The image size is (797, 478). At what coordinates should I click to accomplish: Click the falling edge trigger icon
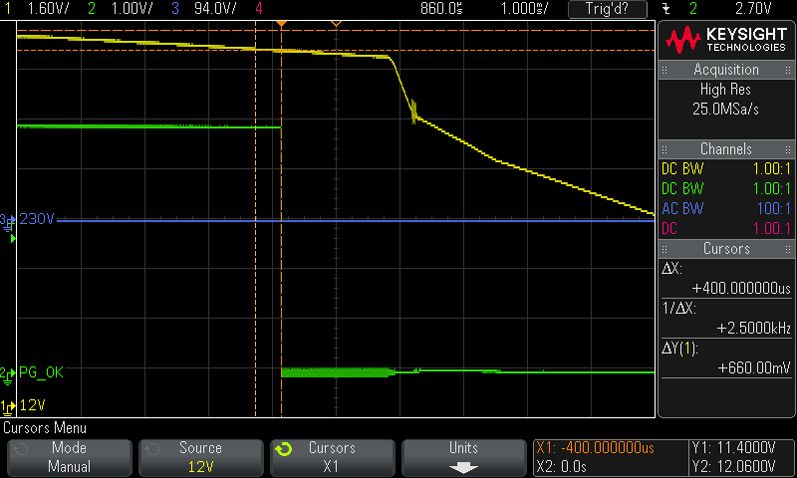coord(666,9)
